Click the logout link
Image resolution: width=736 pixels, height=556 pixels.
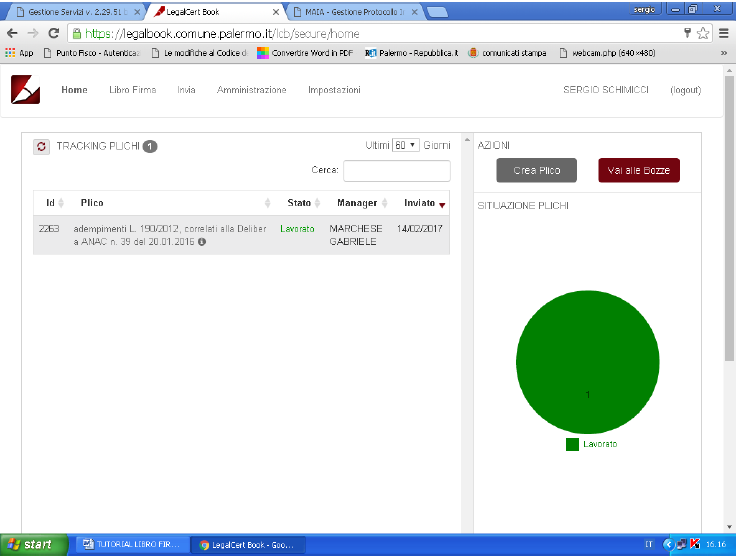pyautogui.click(x=686, y=90)
